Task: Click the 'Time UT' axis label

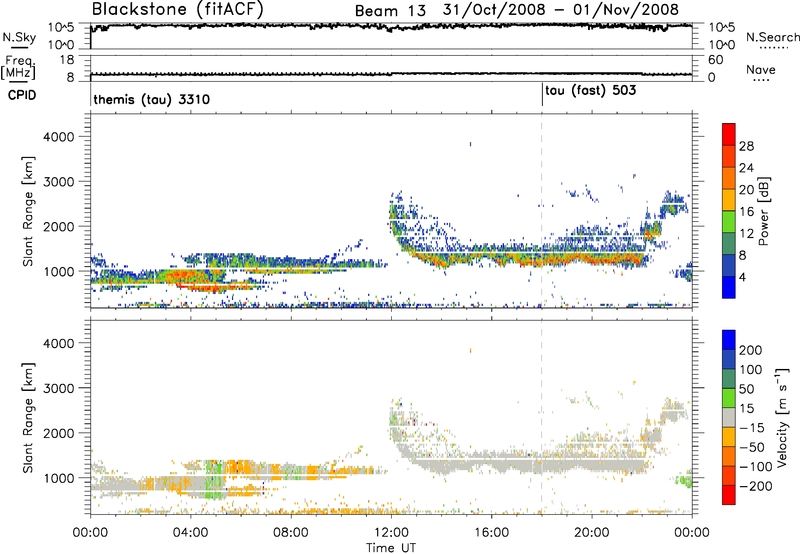Action: coord(391,547)
